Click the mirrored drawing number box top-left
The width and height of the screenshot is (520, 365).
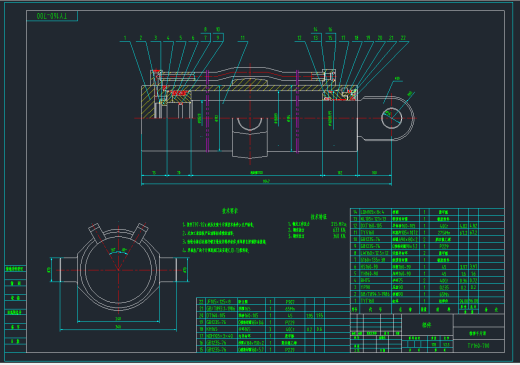click(x=52, y=16)
